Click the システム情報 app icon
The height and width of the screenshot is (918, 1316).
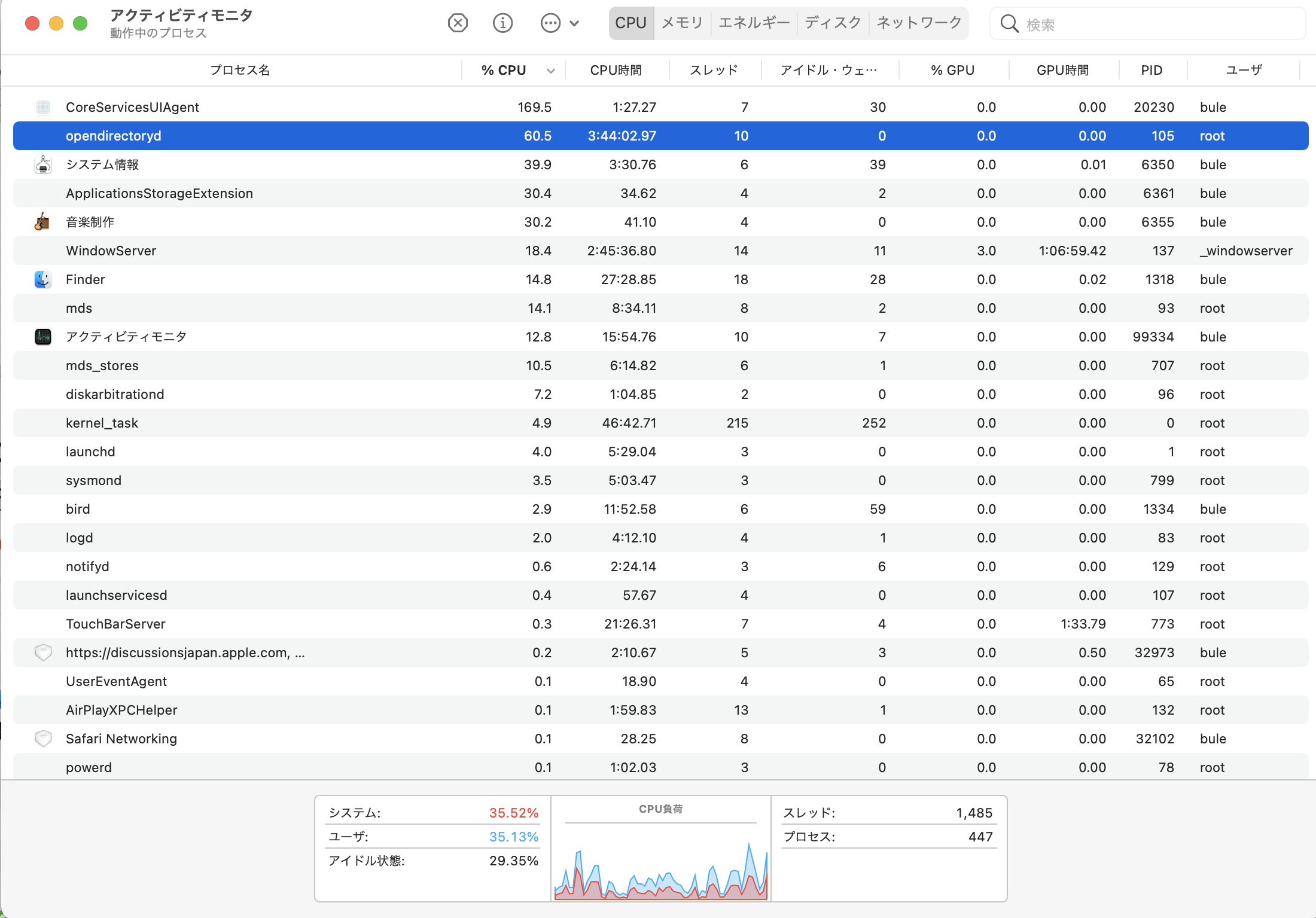[x=42, y=164]
